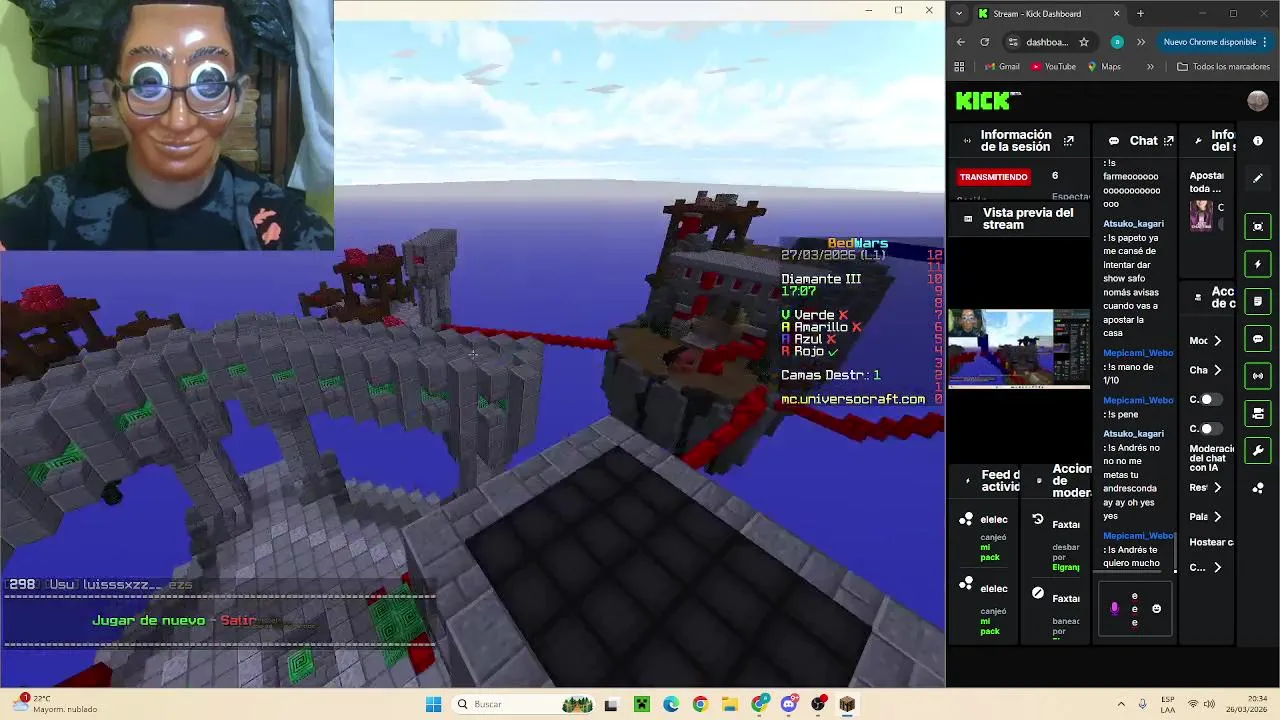Image resolution: width=1280 pixels, height=720 pixels.
Task: Open the Chrome profile avatar icon
Action: pyautogui.click(x=1117, y=42)
